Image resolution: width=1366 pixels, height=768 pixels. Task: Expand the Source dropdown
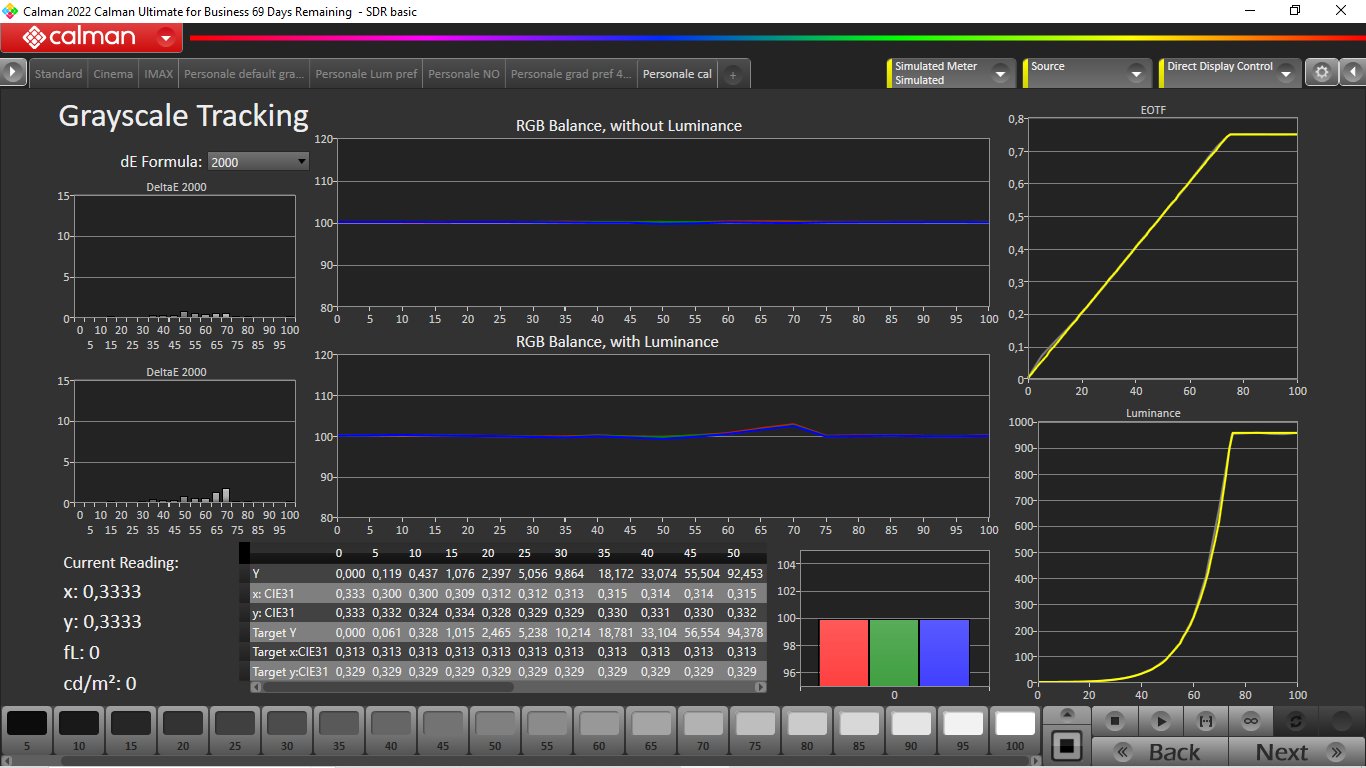[x=1136, y=73]
